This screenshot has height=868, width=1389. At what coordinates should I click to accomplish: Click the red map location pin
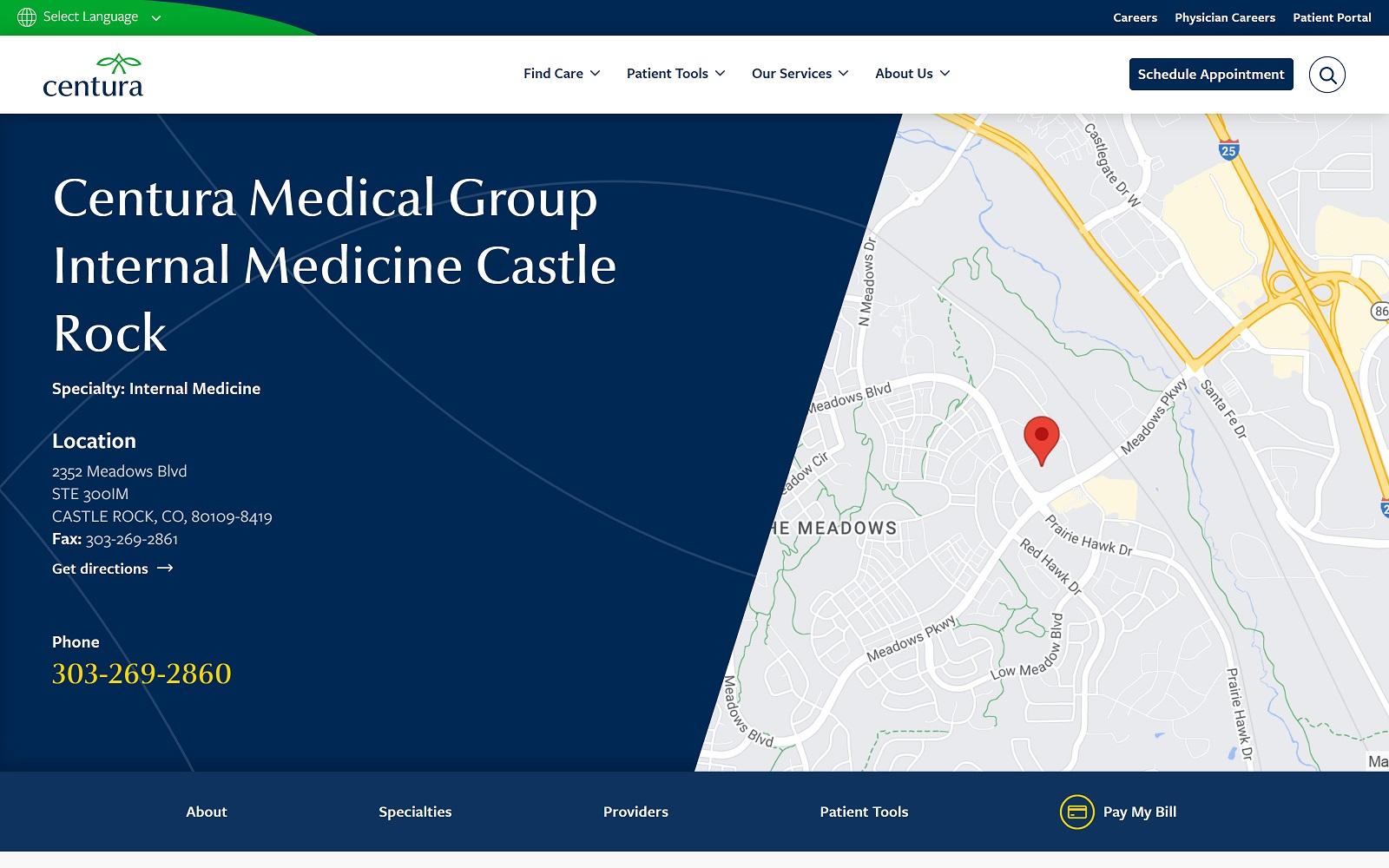pos(1042,441)
